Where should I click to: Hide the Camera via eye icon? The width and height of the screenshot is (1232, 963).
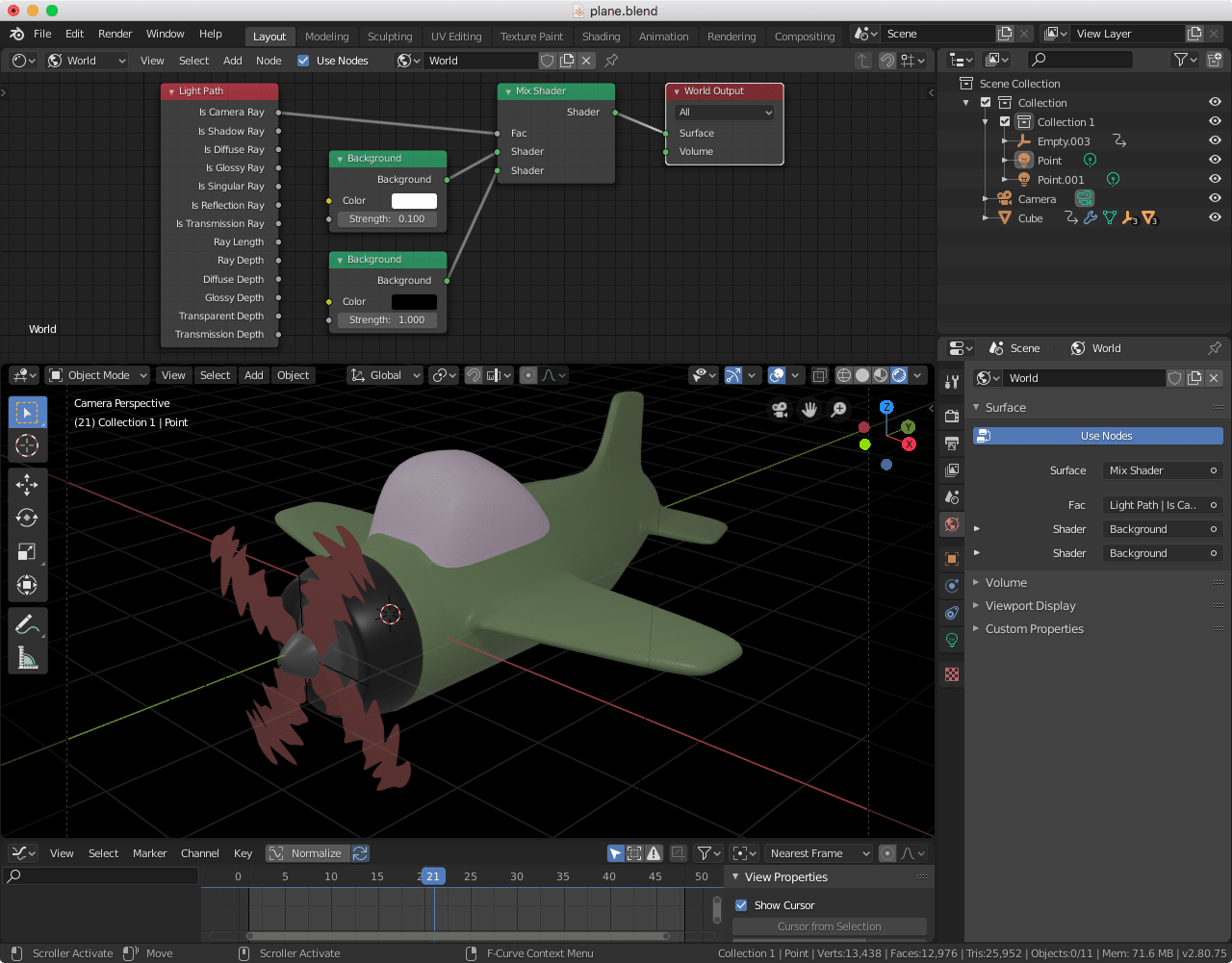[1215, 198]
